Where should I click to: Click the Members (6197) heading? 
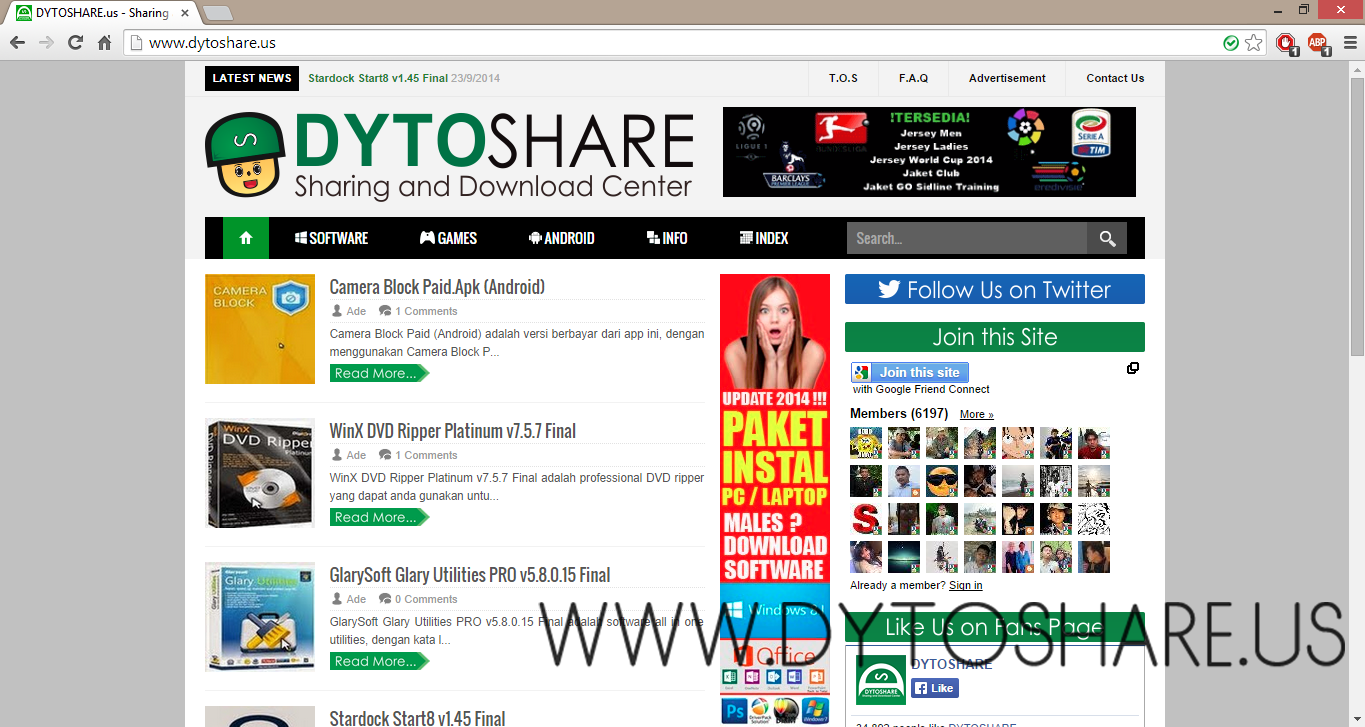(899, 413)
